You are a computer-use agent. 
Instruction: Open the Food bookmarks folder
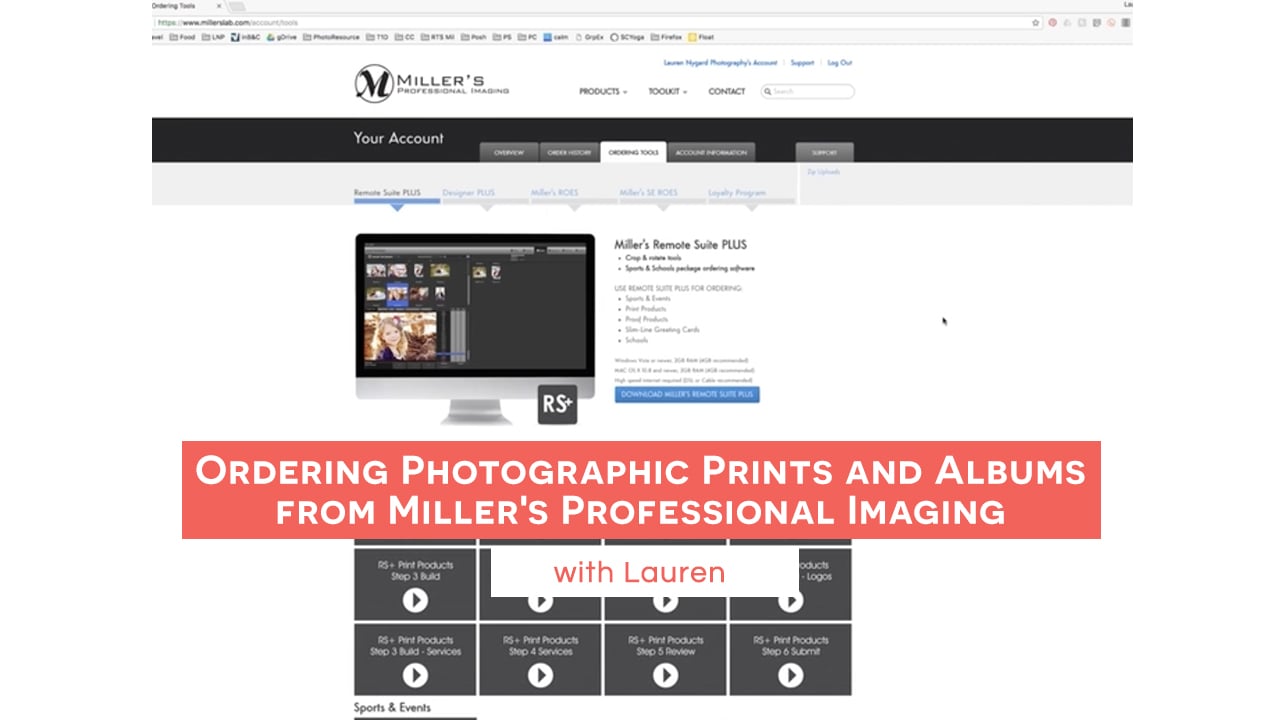pyautogui.click(x=183, y=37)
